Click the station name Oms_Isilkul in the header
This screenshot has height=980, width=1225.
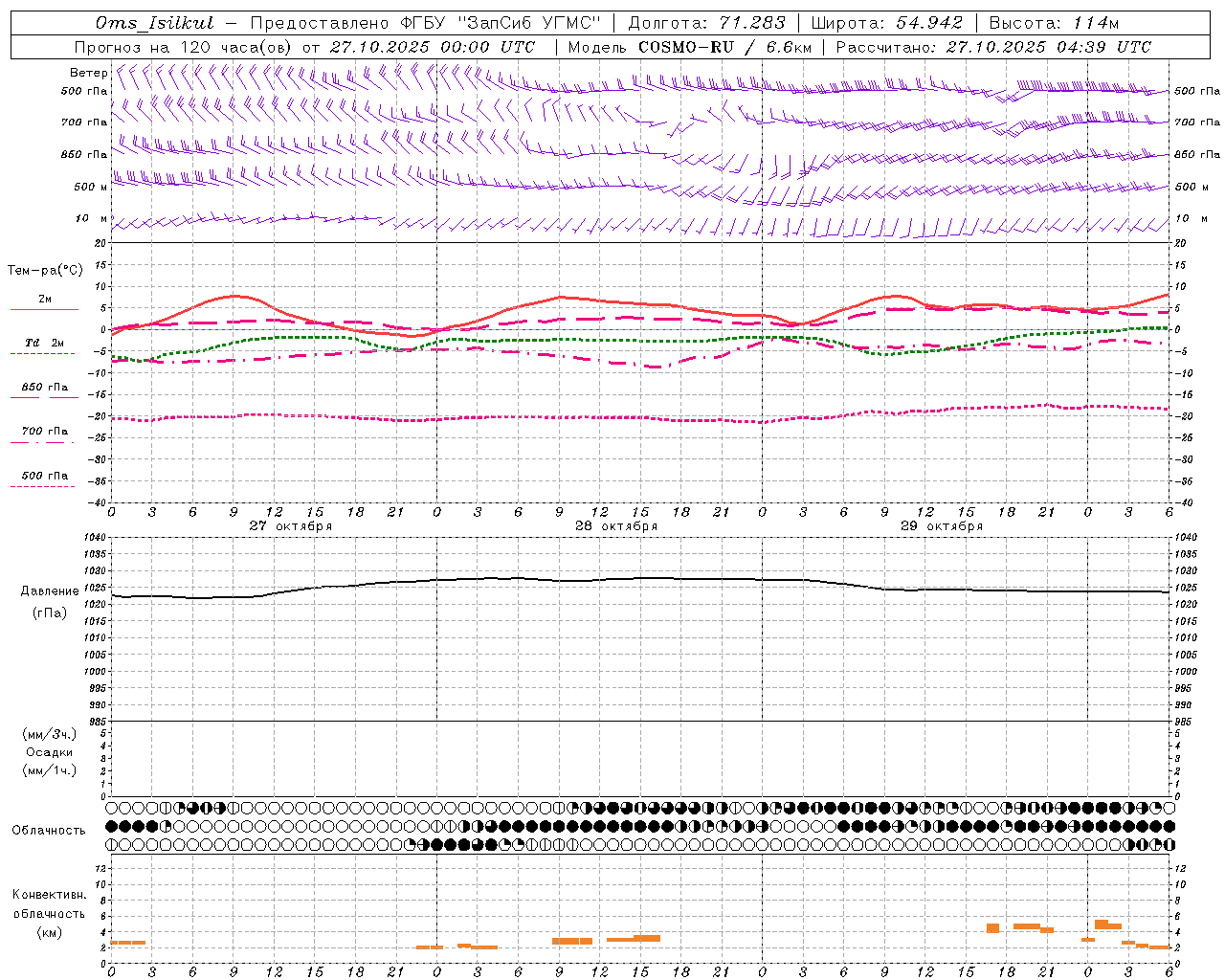(x=154, y=23)
